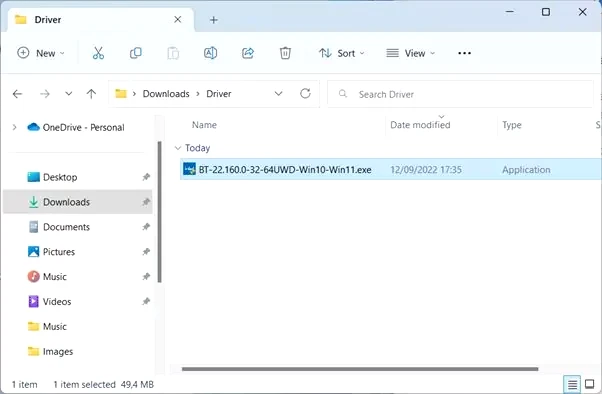Open recent locations chevron

pyautogui.click(x=68, y=94)
